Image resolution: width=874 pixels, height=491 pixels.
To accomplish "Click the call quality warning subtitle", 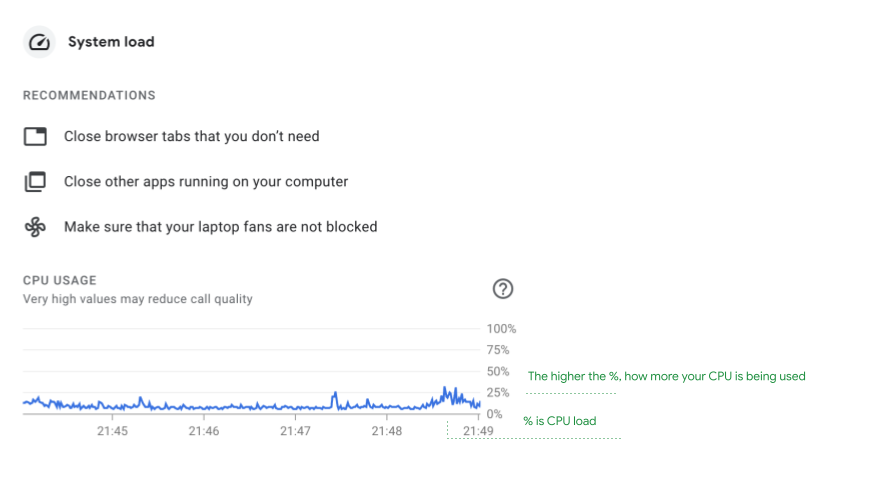I will pos(138,299).
